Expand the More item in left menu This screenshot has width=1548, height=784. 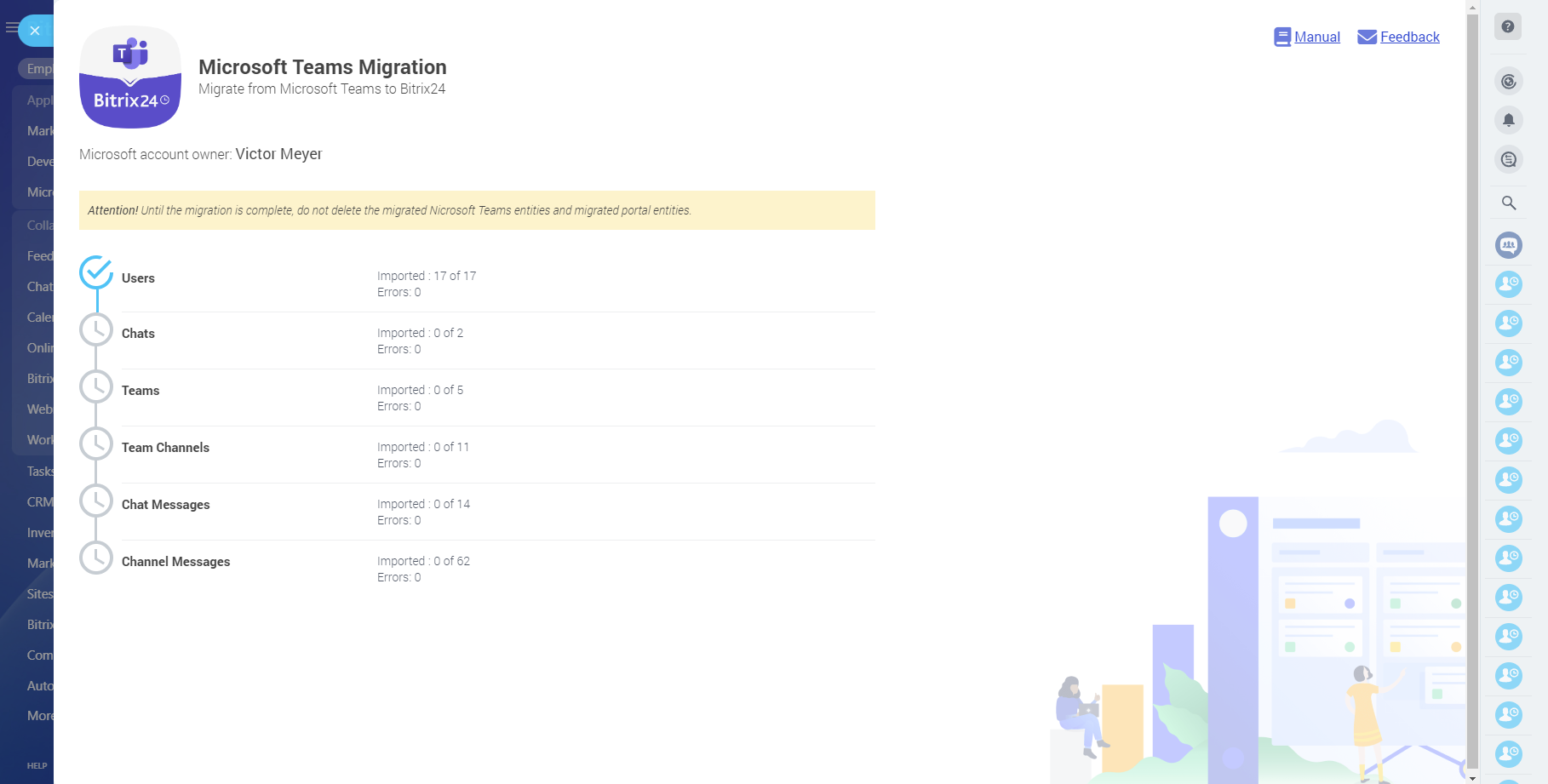(39, 716)
